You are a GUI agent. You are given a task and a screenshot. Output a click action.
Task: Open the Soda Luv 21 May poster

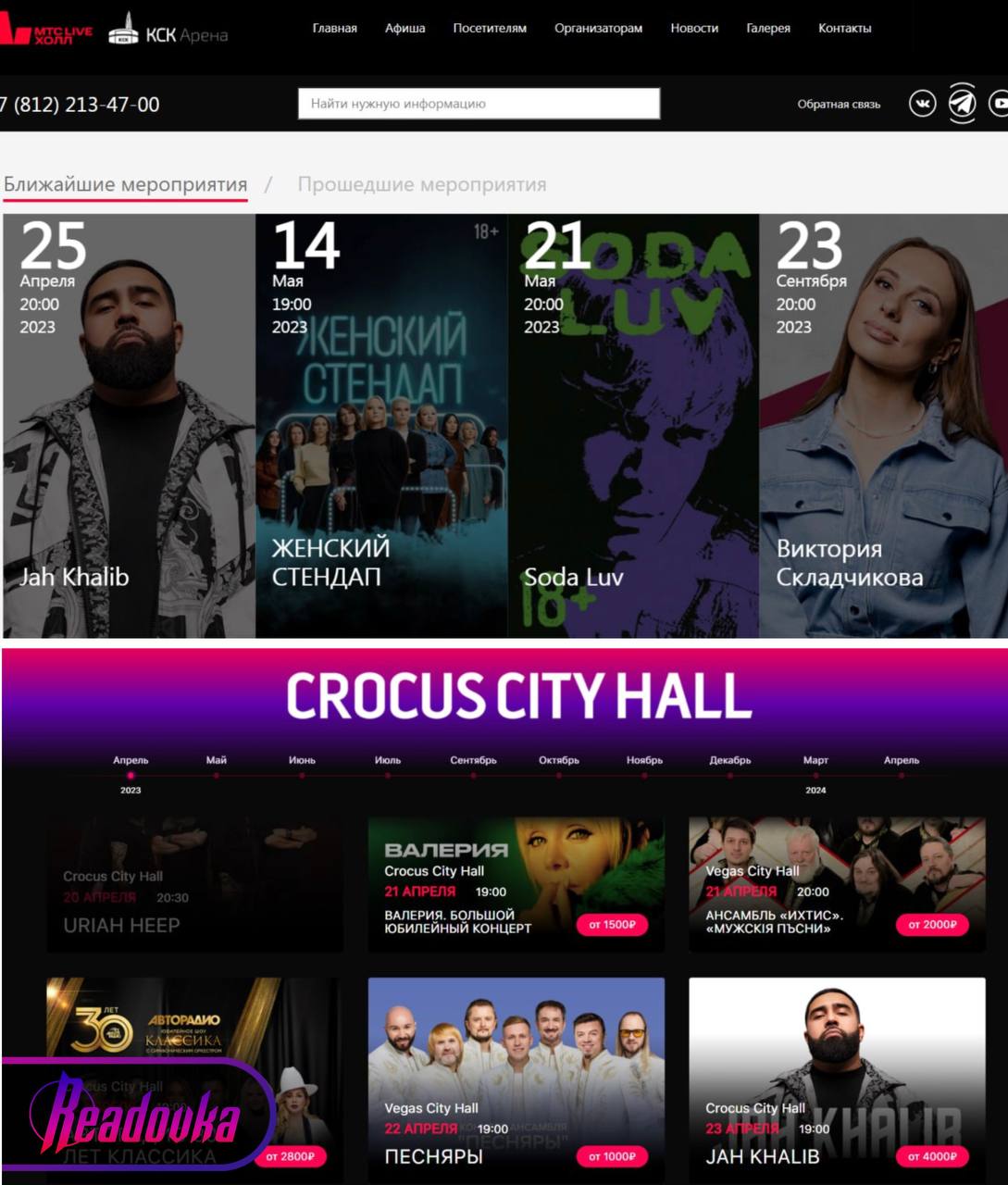pos(633,426)
